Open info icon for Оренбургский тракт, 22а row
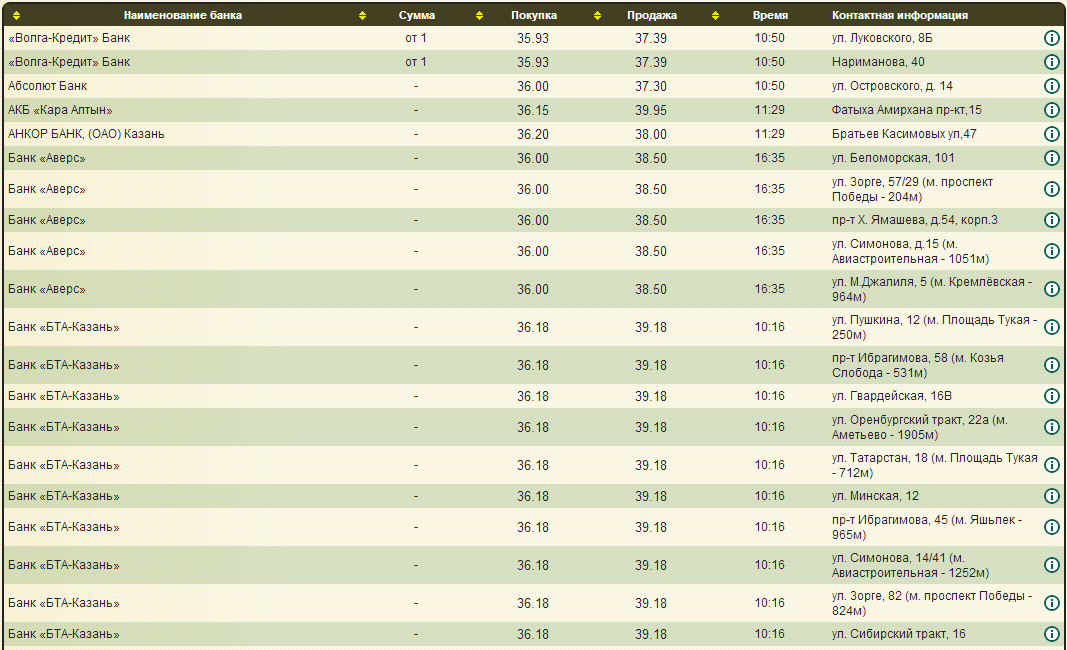The width and height of the screenshot is (1067, 650). pyautogui.click(x=1051, y=427)
